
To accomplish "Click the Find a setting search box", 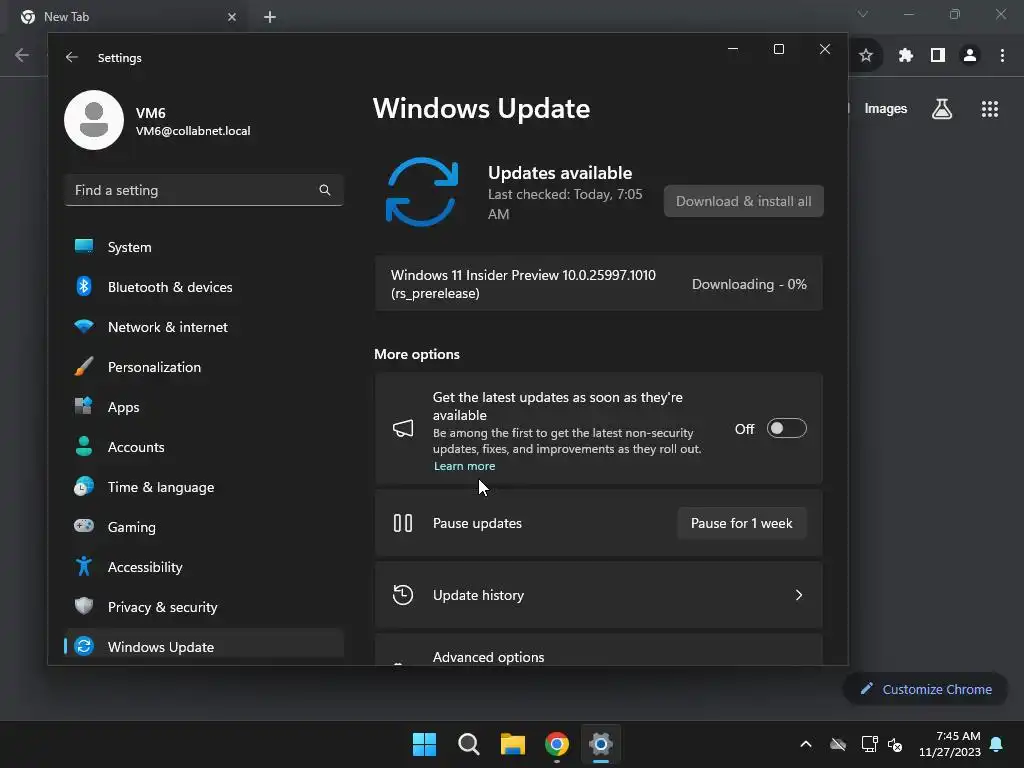I will pos(204,190).
